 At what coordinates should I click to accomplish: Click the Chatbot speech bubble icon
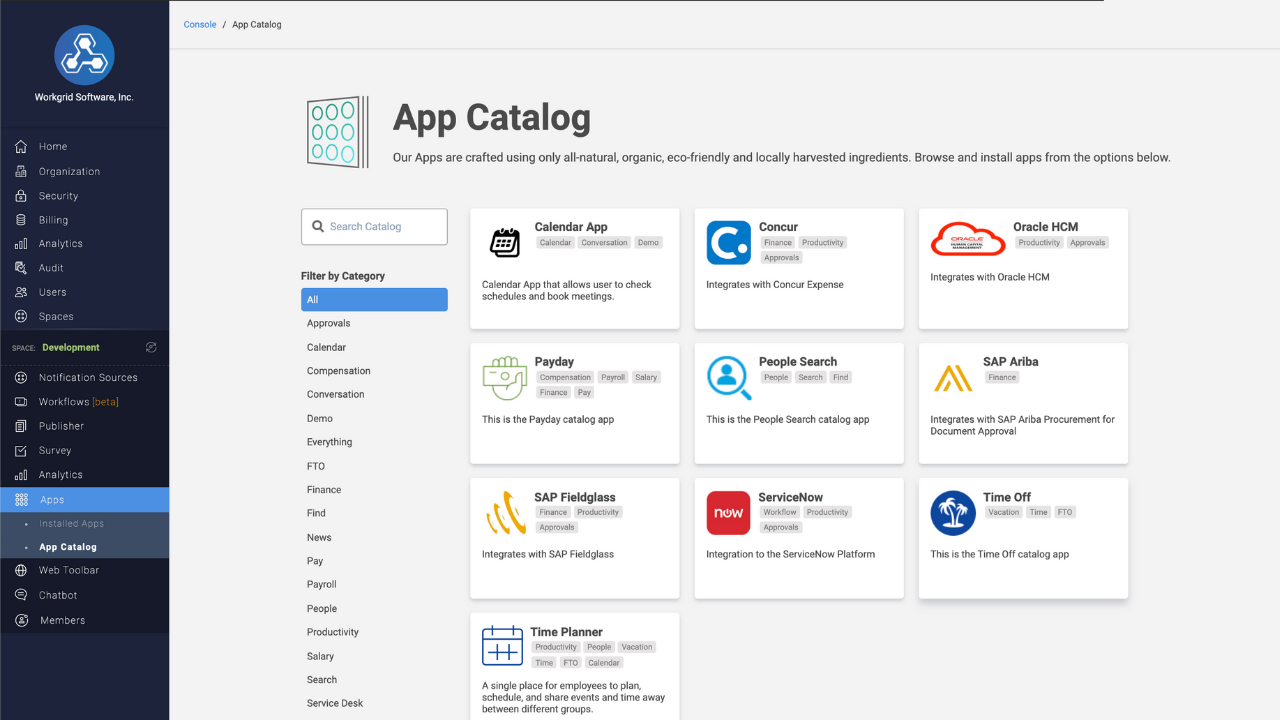21,595
